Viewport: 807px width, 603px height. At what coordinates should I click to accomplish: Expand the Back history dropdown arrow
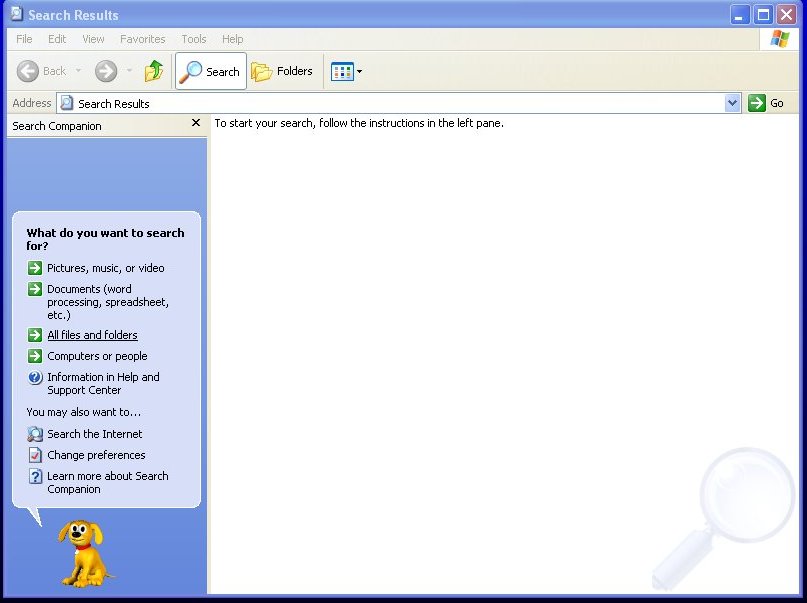point(78,71)
